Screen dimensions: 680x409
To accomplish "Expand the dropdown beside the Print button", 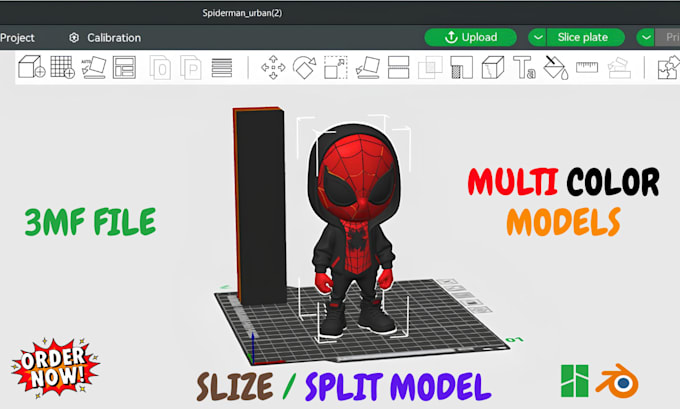I will (646, 37).
